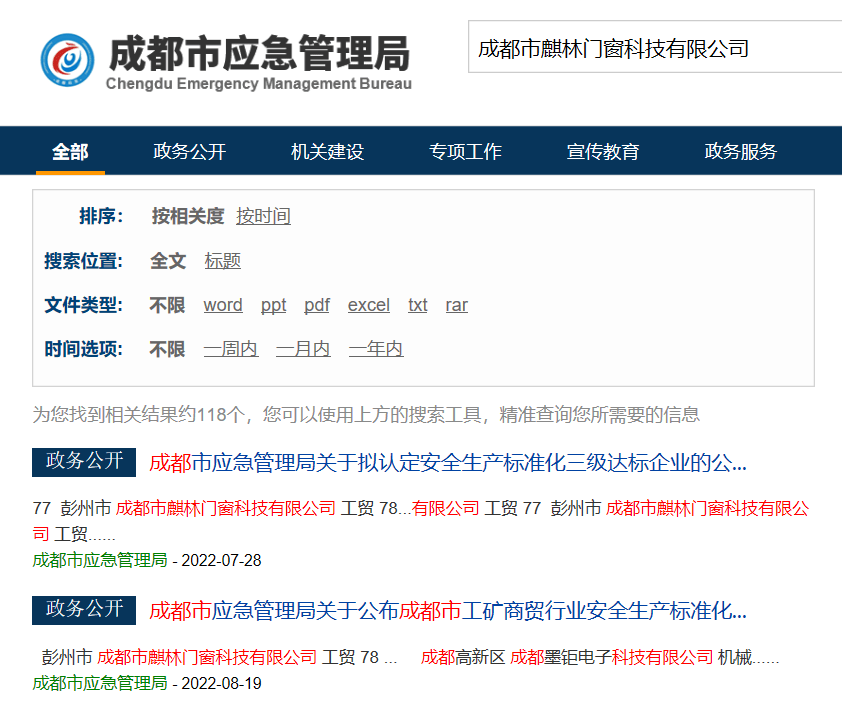Click the 搜索位置: label

(83, 261)
